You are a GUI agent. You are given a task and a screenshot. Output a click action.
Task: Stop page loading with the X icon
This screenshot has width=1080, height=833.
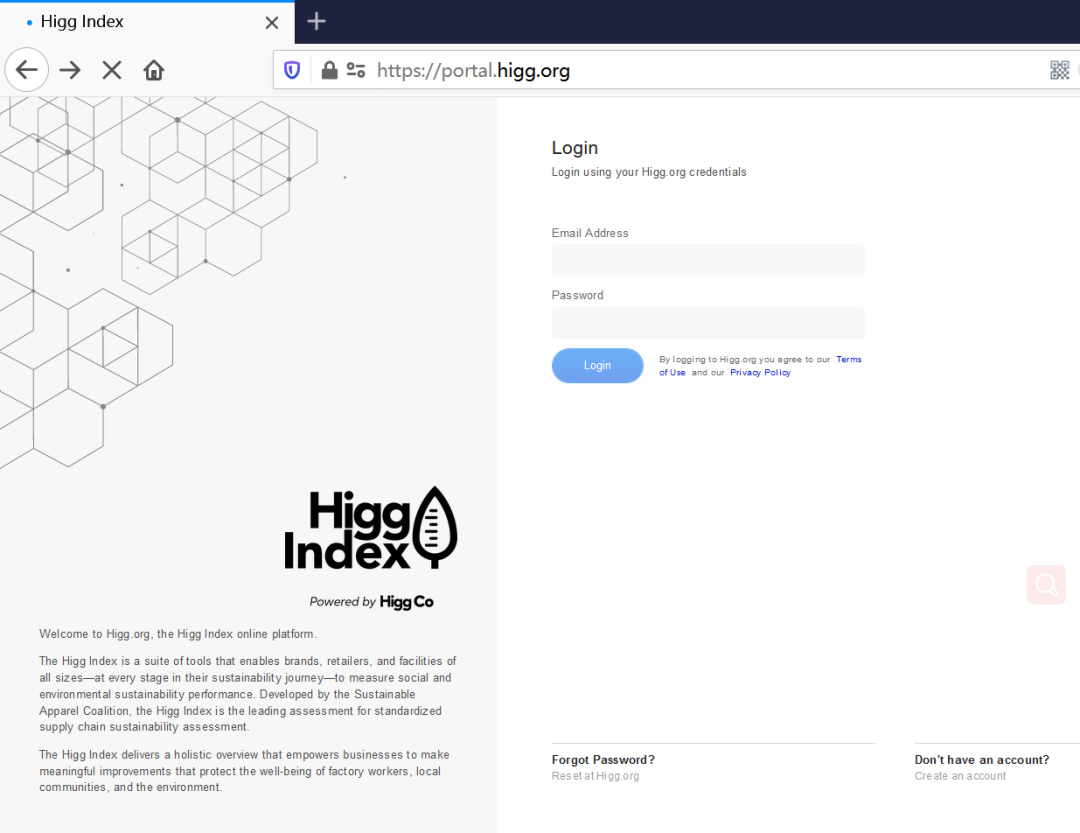tap(111, 70)
